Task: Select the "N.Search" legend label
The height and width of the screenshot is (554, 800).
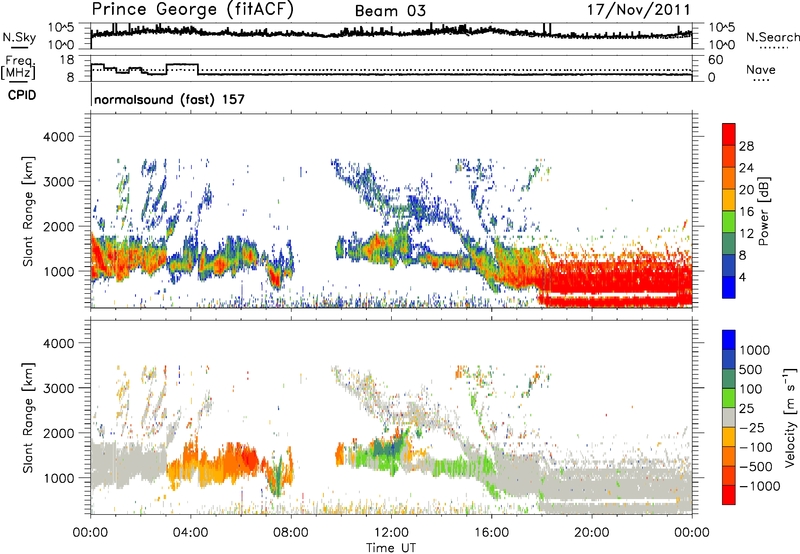Action: coord(772,37)
